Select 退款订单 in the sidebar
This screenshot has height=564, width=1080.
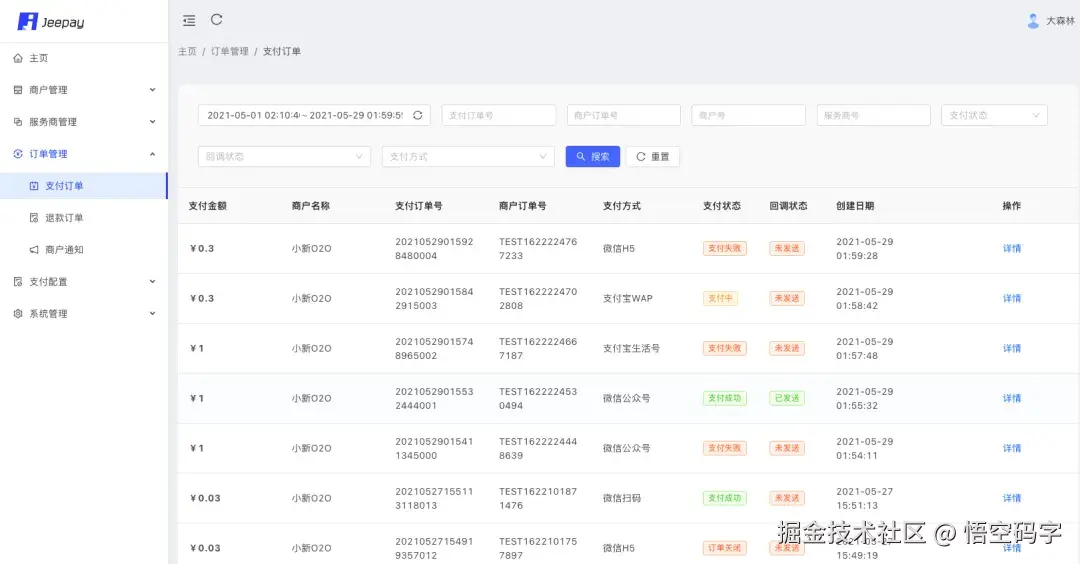click(x=84, y=218)
